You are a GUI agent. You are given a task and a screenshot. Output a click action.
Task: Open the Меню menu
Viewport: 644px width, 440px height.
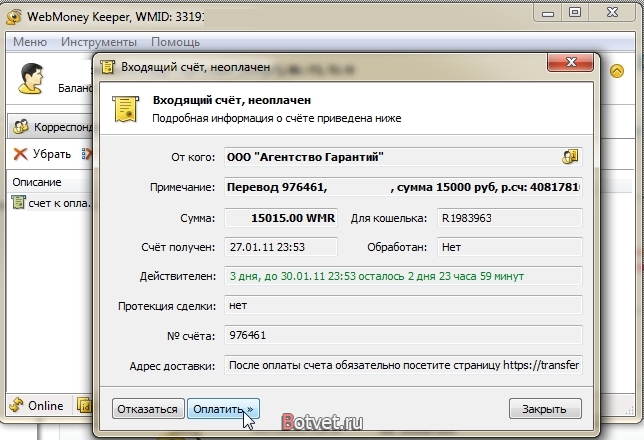click(30, 42)
